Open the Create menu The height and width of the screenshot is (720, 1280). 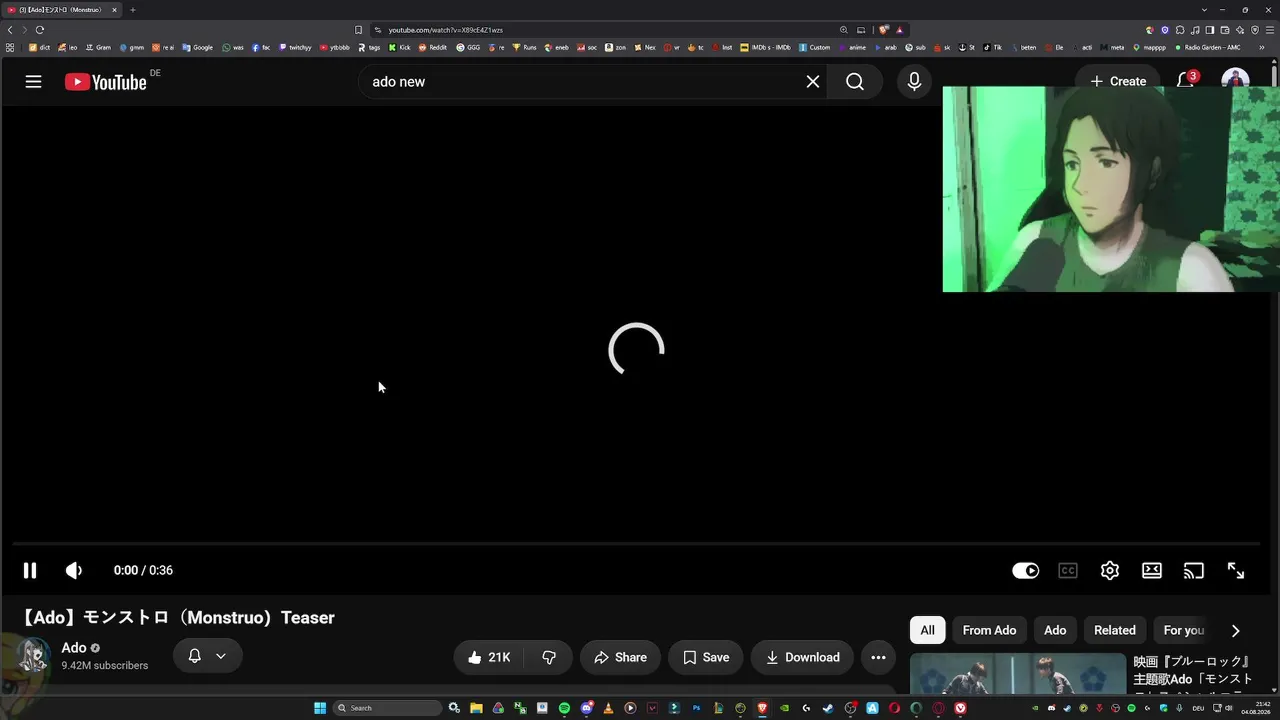pos(1118,82)
